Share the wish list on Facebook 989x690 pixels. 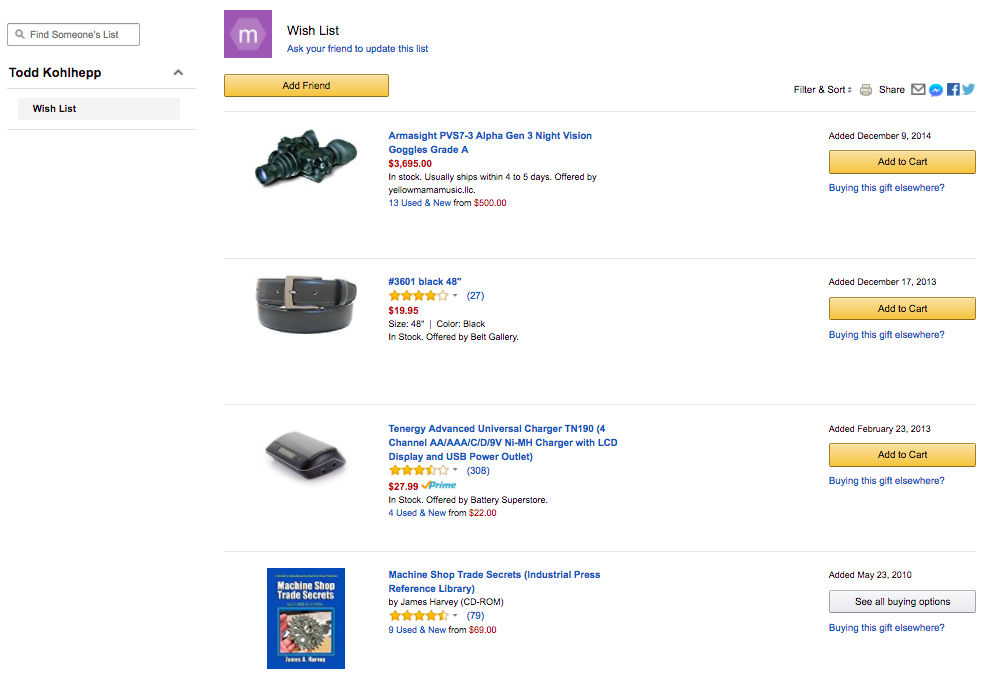pyautogui.click(x=952, y=89)
